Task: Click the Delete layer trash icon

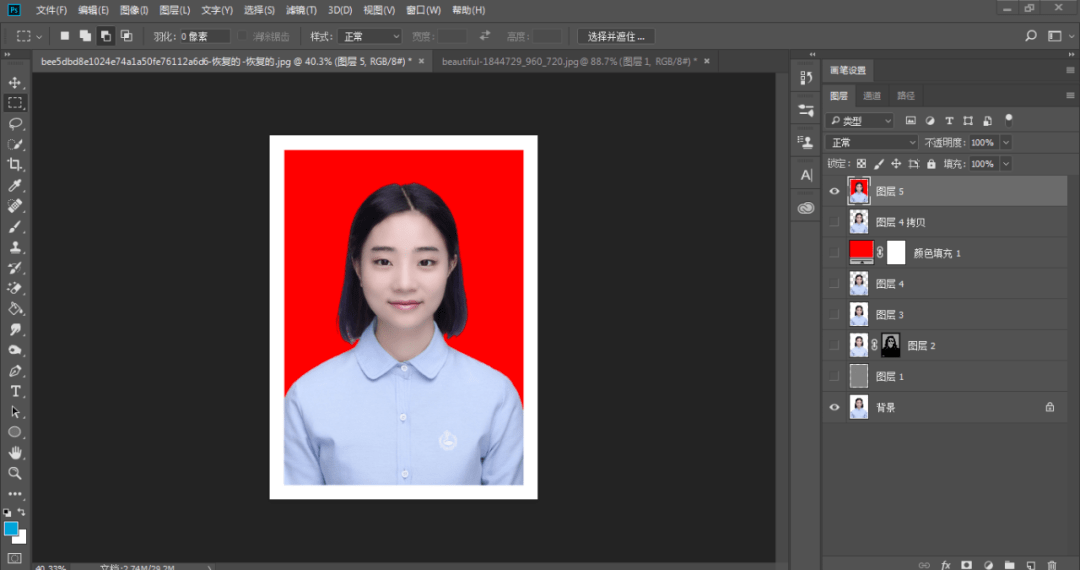Action: [x=1052, y=565]
